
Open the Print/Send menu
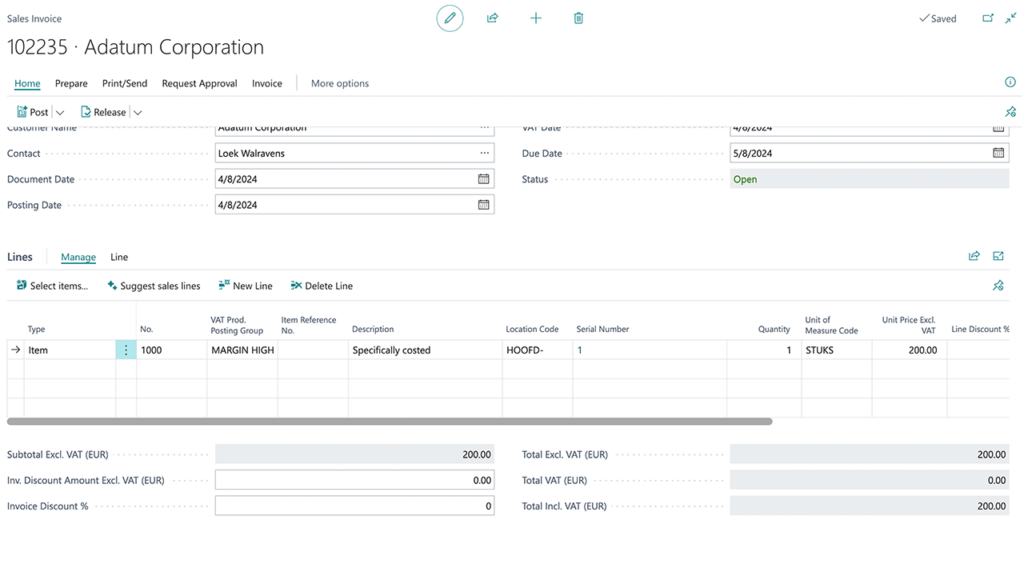125,84
